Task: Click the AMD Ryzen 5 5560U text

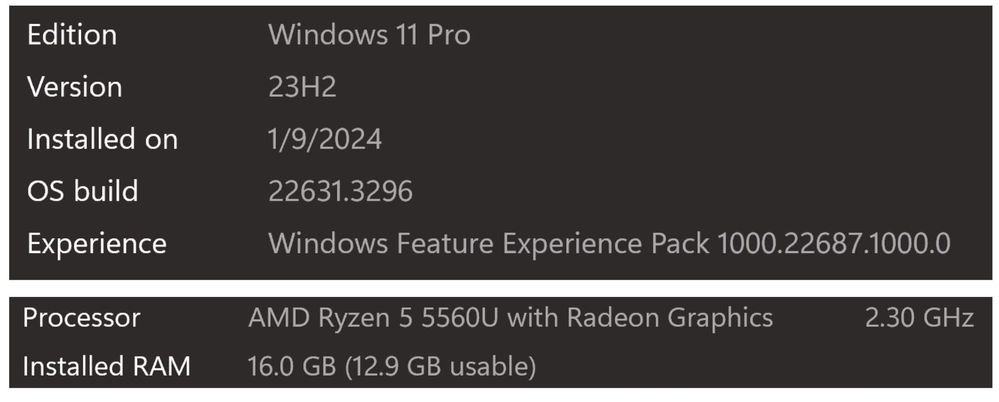Action: pos(374,317)
